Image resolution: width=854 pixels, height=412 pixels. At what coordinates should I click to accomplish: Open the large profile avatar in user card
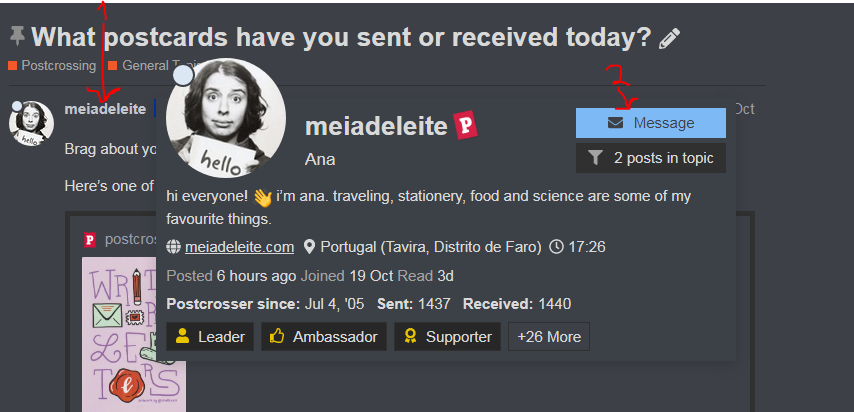coord(226,118)
